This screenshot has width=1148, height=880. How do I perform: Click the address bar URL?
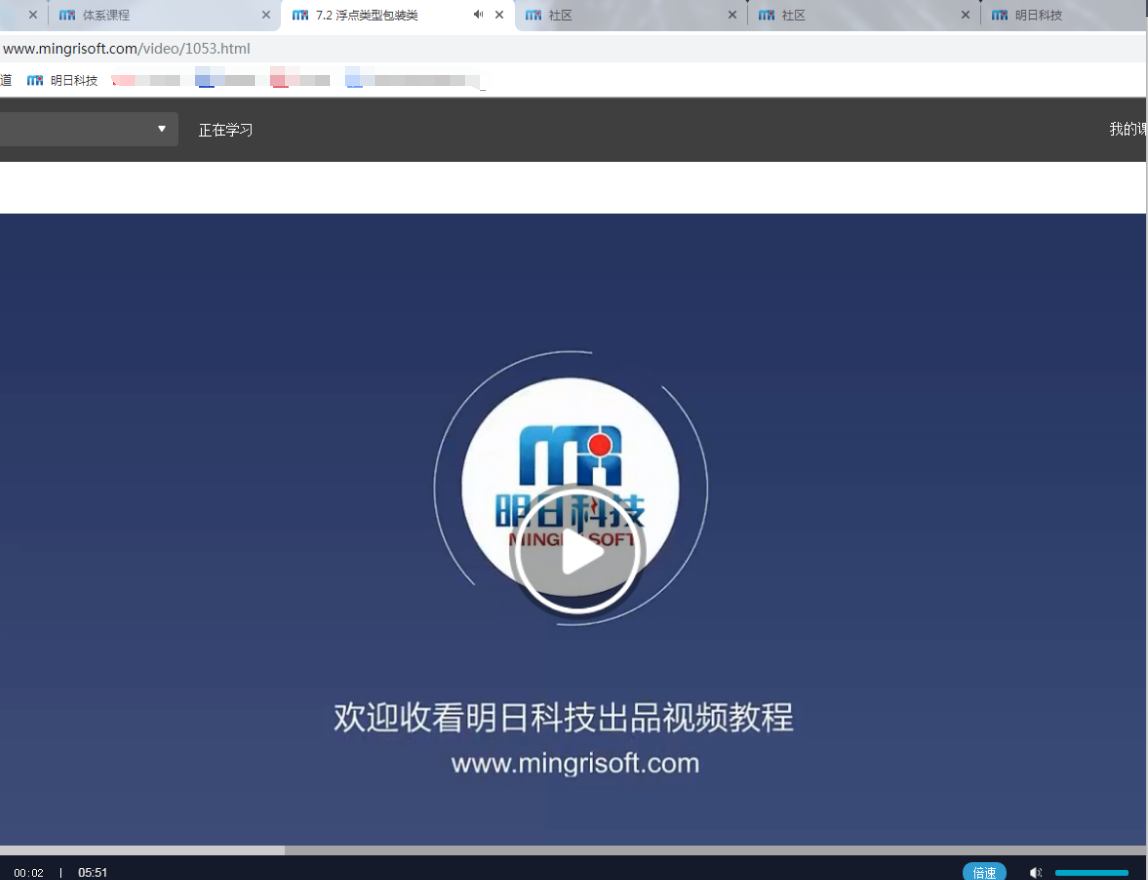[127, 48]
